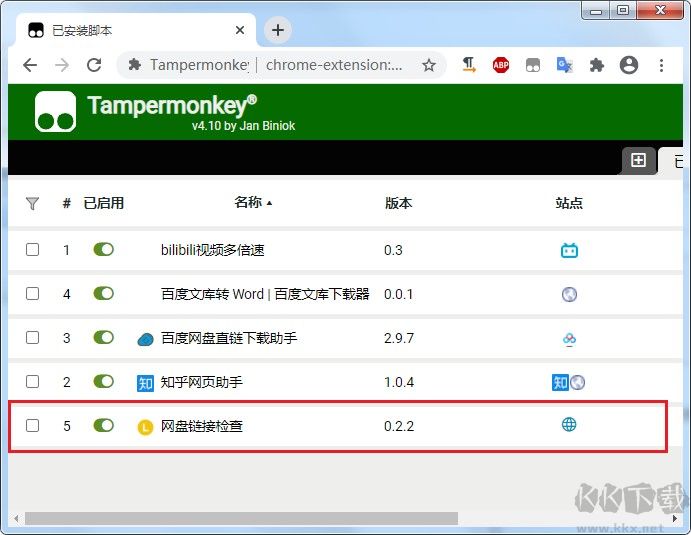This screenshot has width=691, height=535.
Task: Click the horizontal scrollbar thumb
Action: coord(241,518)
